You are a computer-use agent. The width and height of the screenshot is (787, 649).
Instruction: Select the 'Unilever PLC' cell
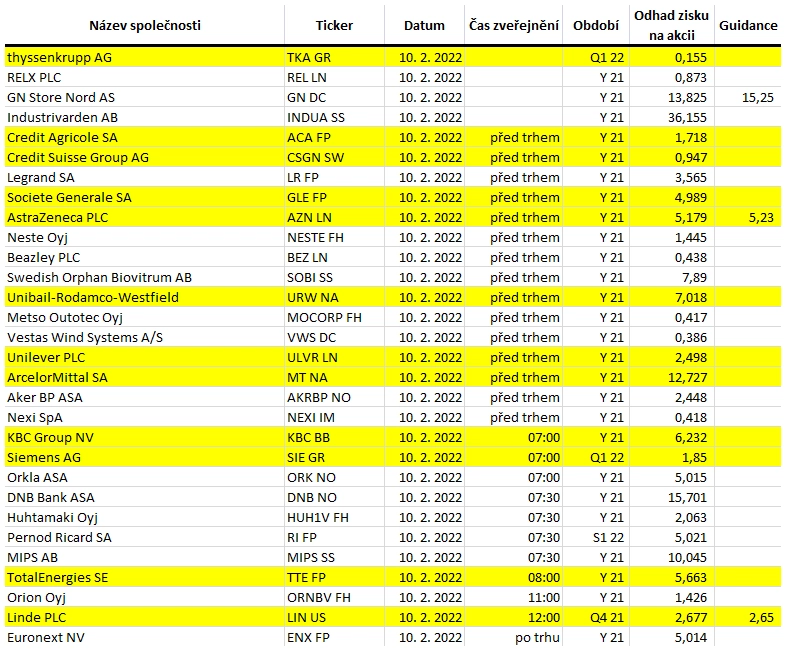[x=145, y=358]
